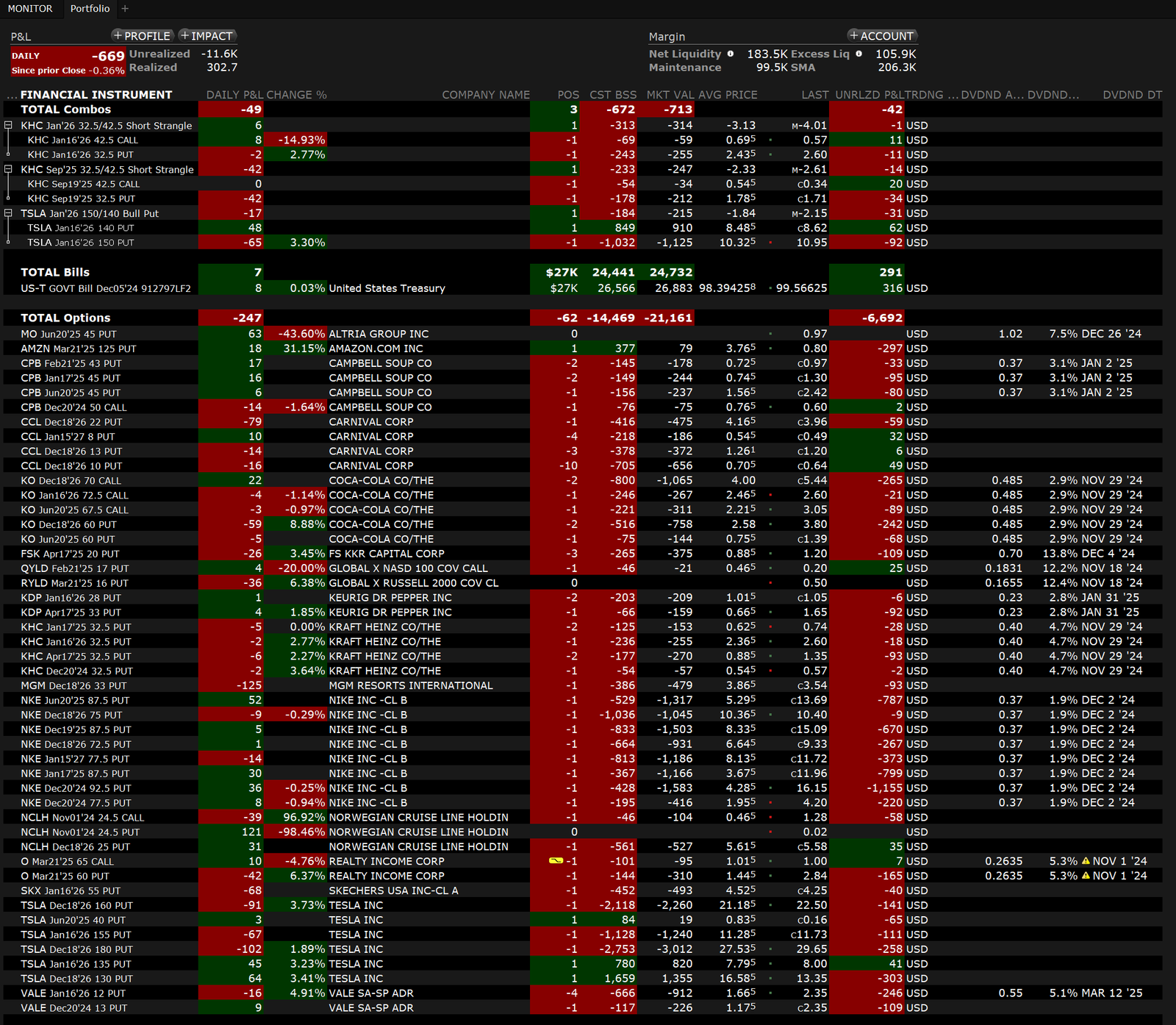Click the ellipsis icon left of Financial Instrument header

click(x=11, y=96)
